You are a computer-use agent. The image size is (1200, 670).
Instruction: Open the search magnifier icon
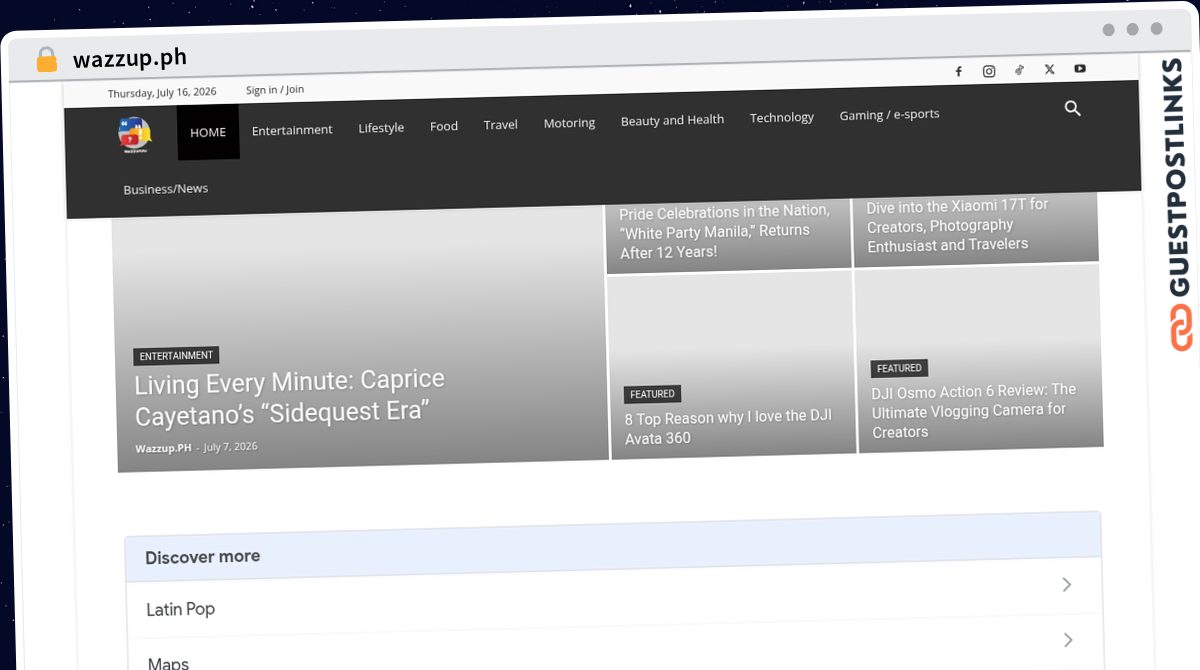click(x=1073, y=108)
